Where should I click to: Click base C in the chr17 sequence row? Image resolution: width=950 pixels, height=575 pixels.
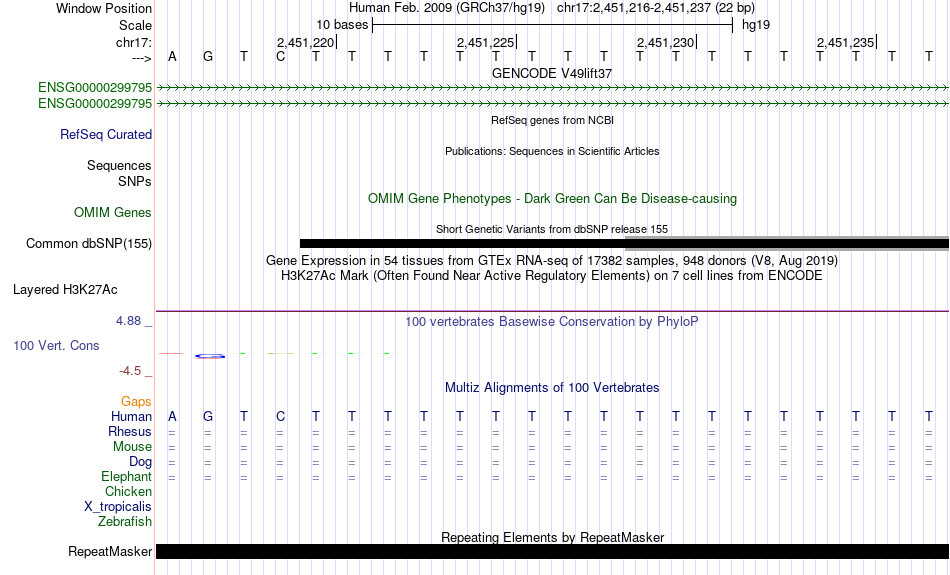coord(280,57)
